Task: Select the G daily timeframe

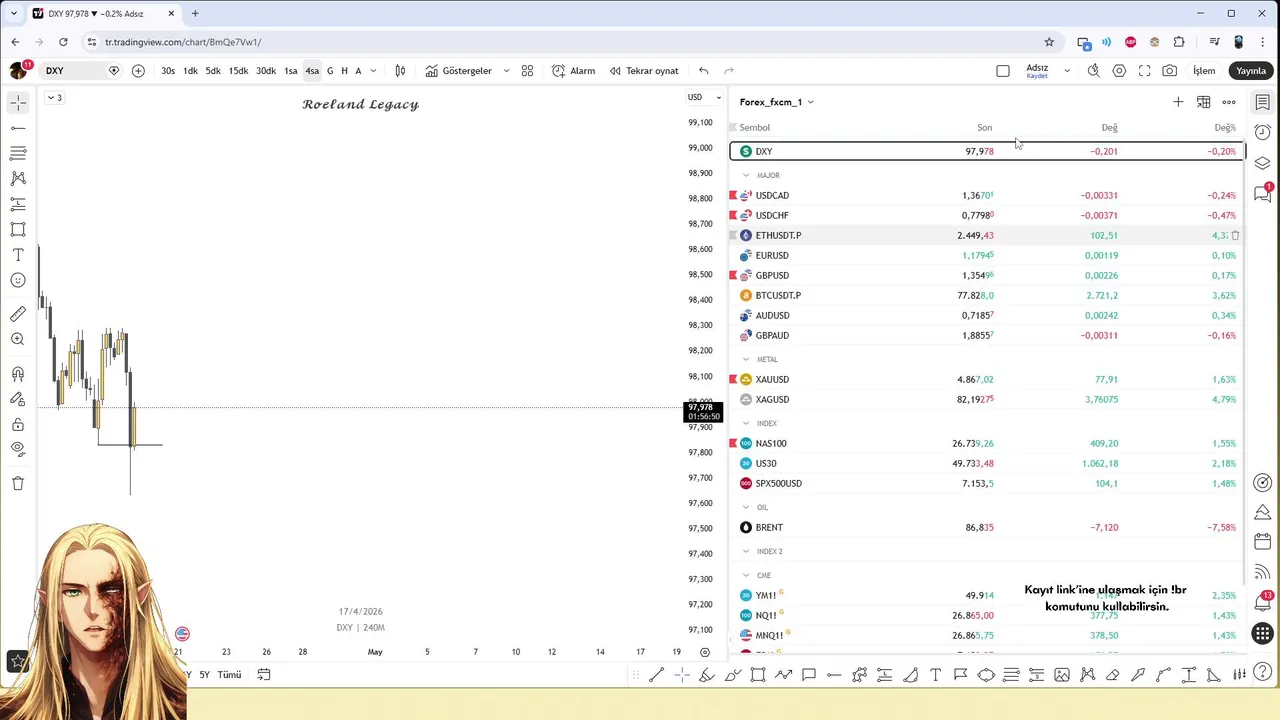Action: click(330, 71)
